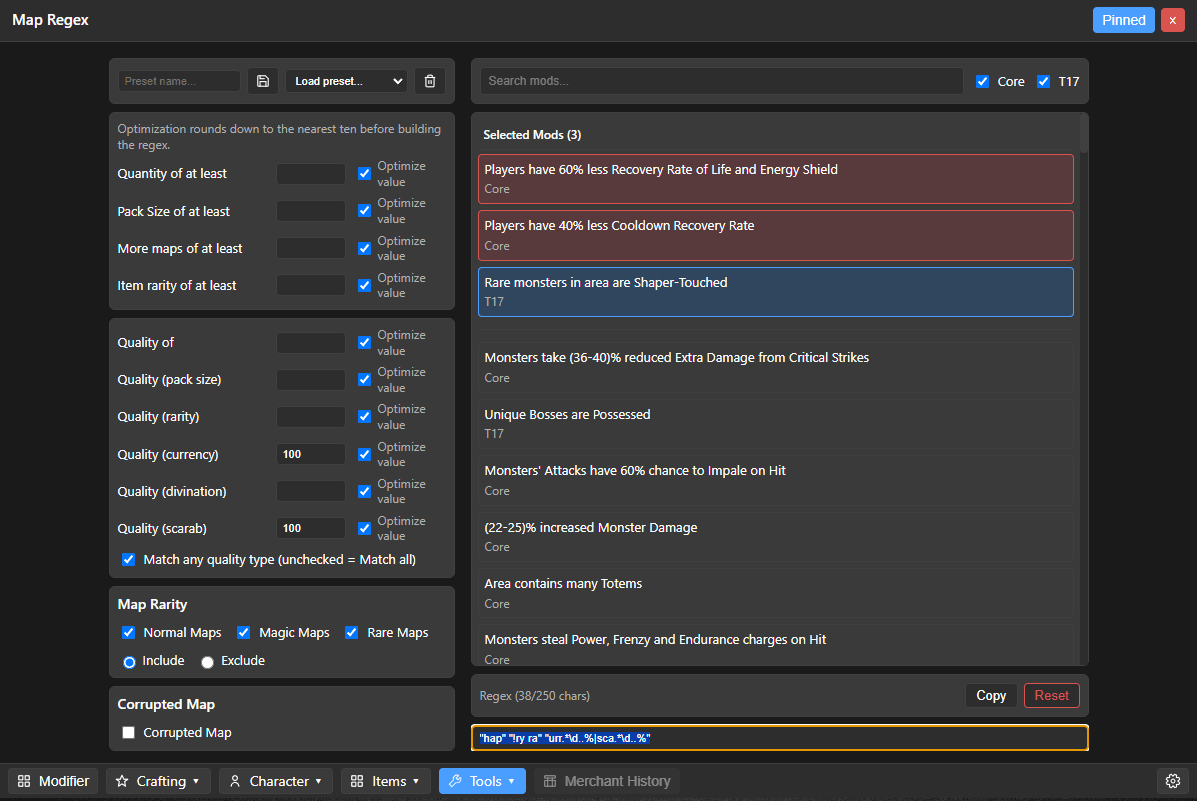Expand the Crafting dropdown arrow

coord(196,781)
